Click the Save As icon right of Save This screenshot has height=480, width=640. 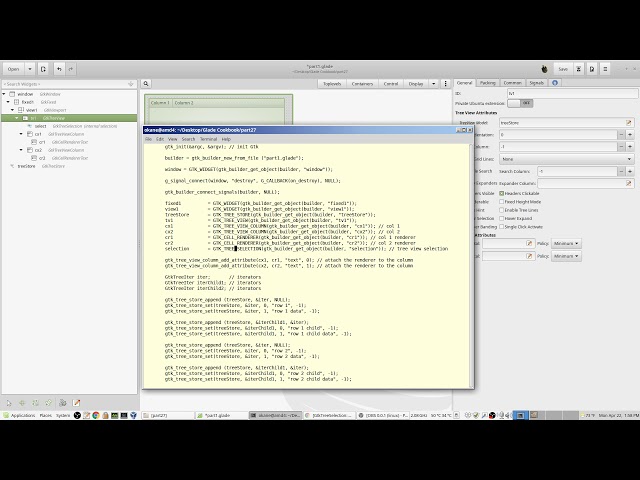coord(578,69)
